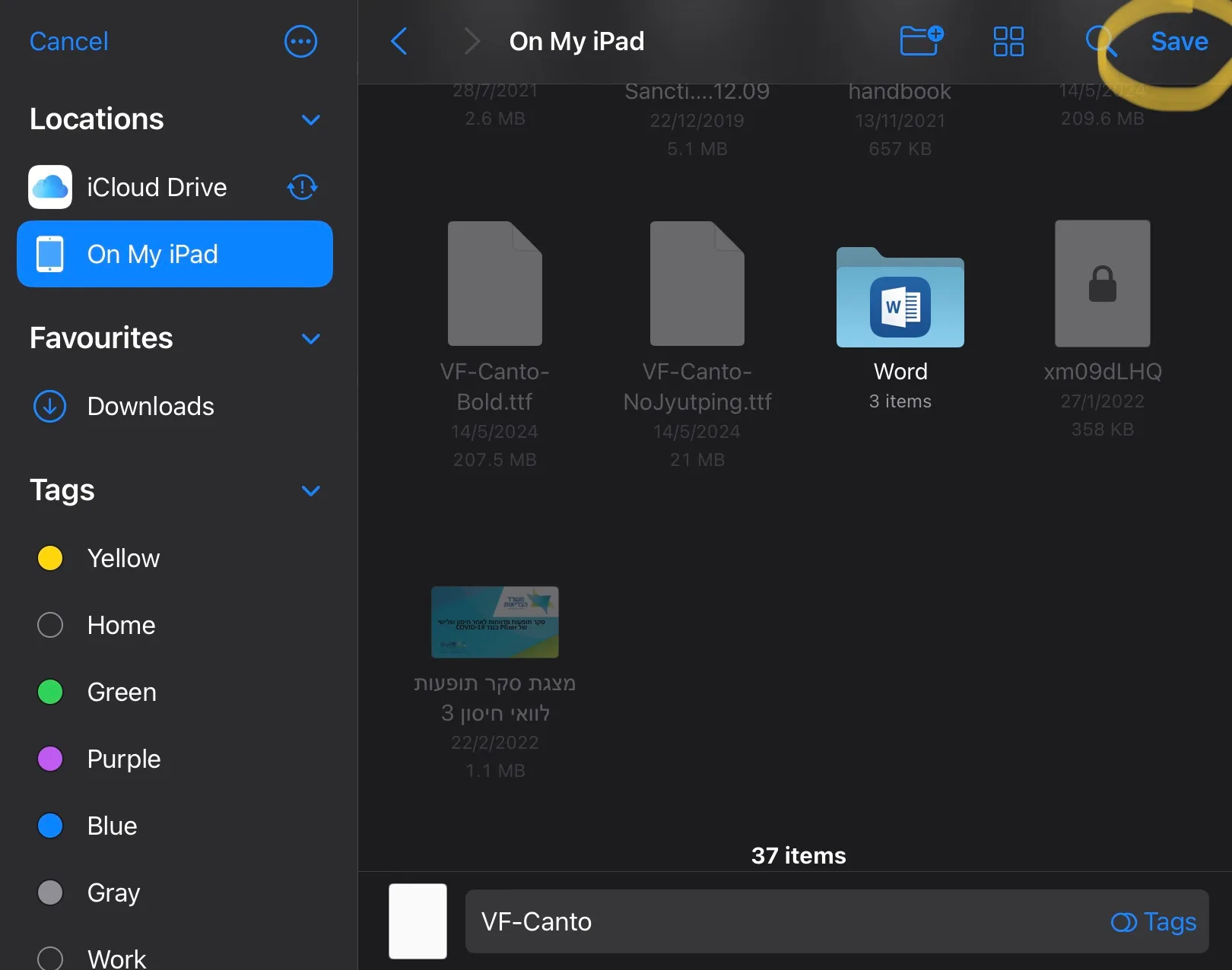Click the On My iPad title
This screenshot has width=1232, height=970.
tap(576, 41)
